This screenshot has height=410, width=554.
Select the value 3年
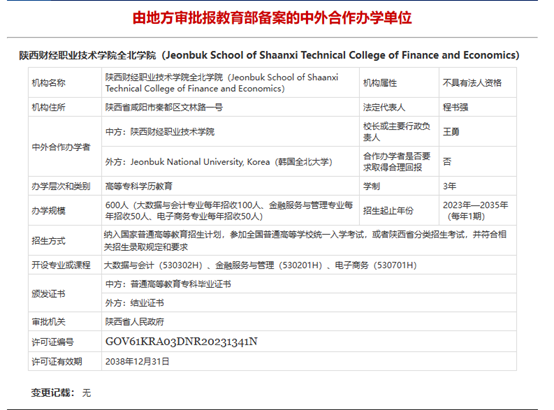click(x=449, y=186)
